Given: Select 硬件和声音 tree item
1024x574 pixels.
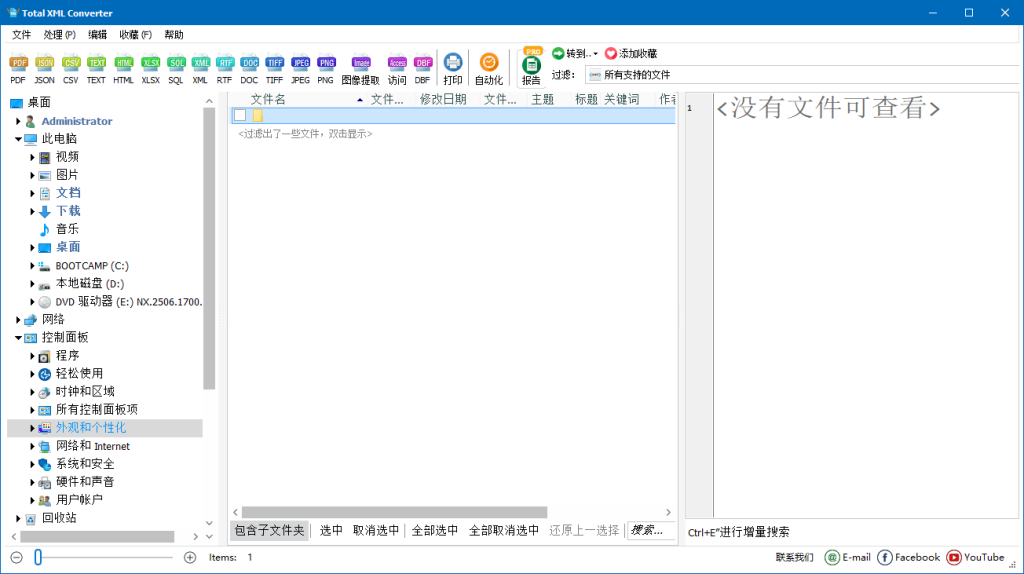Looking at the screenshot, I should pos(85,482).
